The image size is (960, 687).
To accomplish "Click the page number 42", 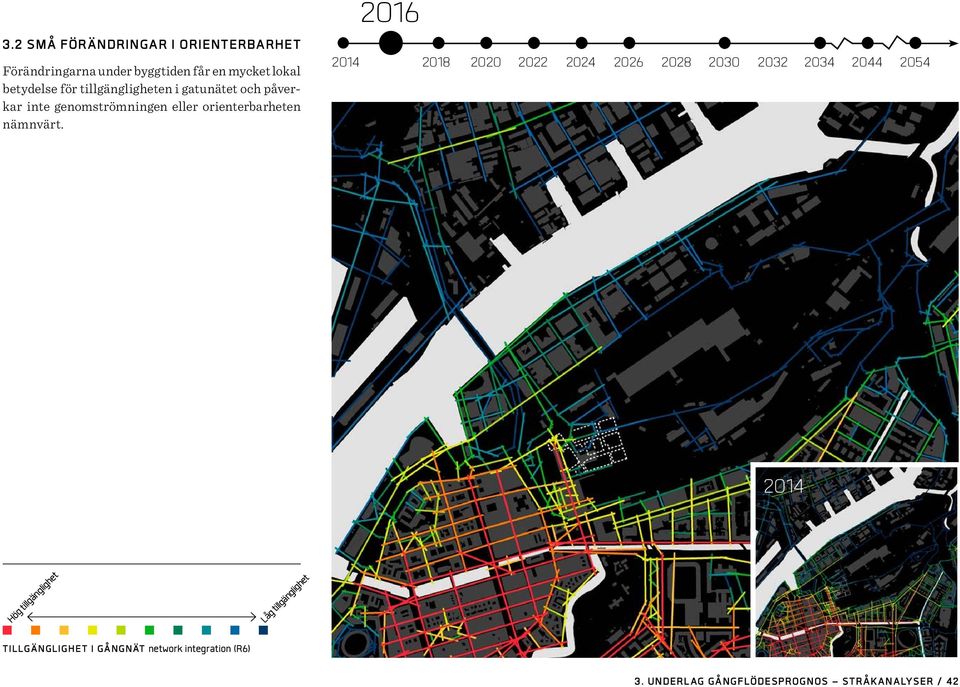I will coord(952,681).
